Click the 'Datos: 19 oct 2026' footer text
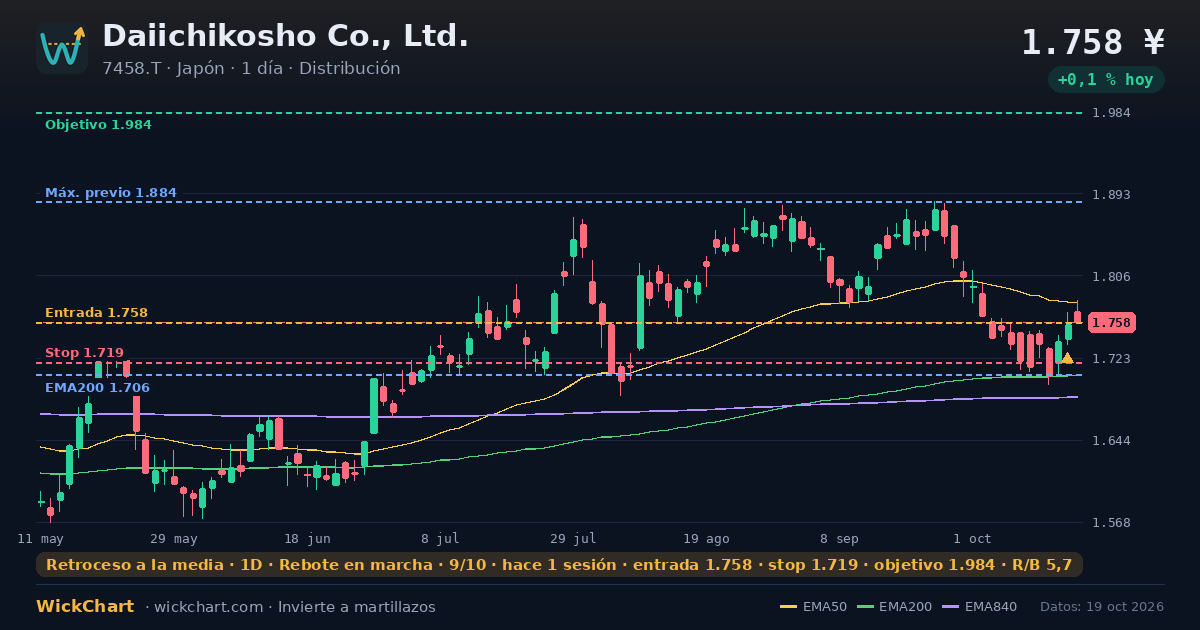The height and width of the screenshot is (630, 1200). (x=1102, y=607)
